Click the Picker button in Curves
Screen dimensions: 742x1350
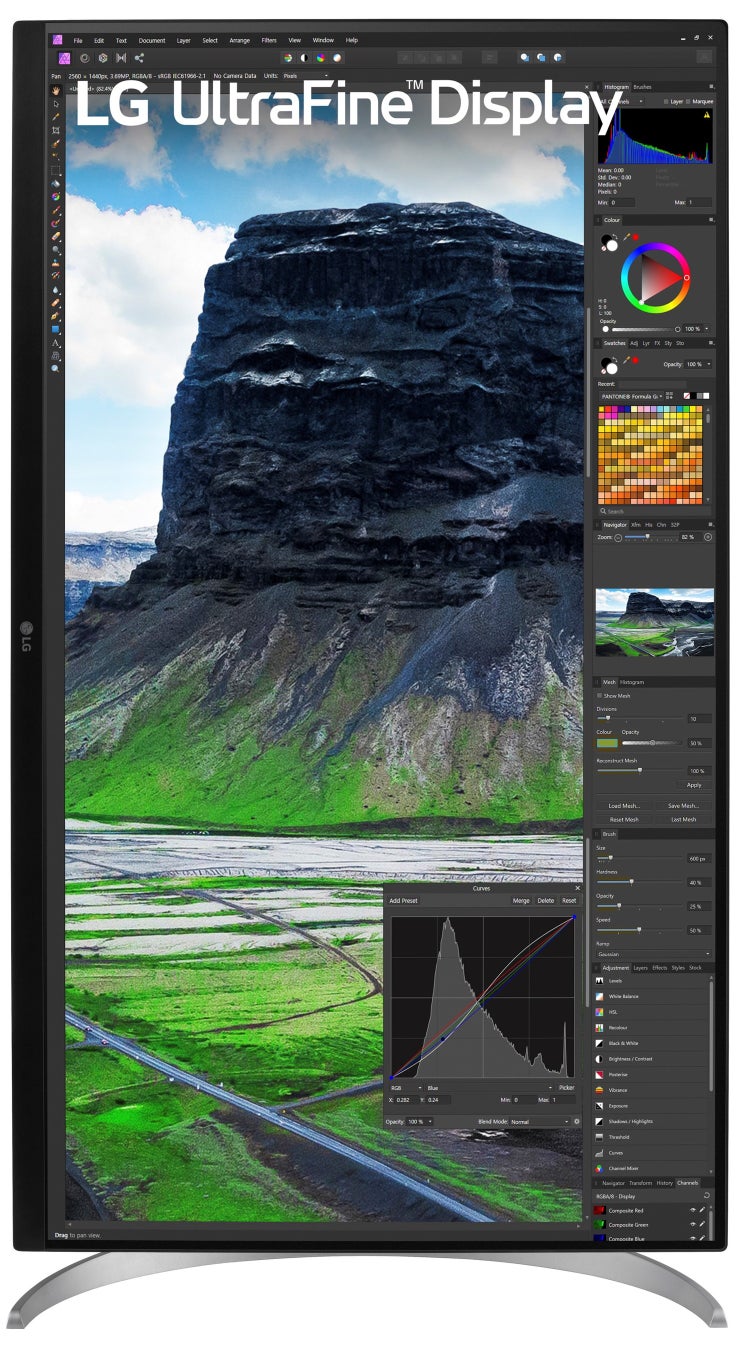(567, 1087)
